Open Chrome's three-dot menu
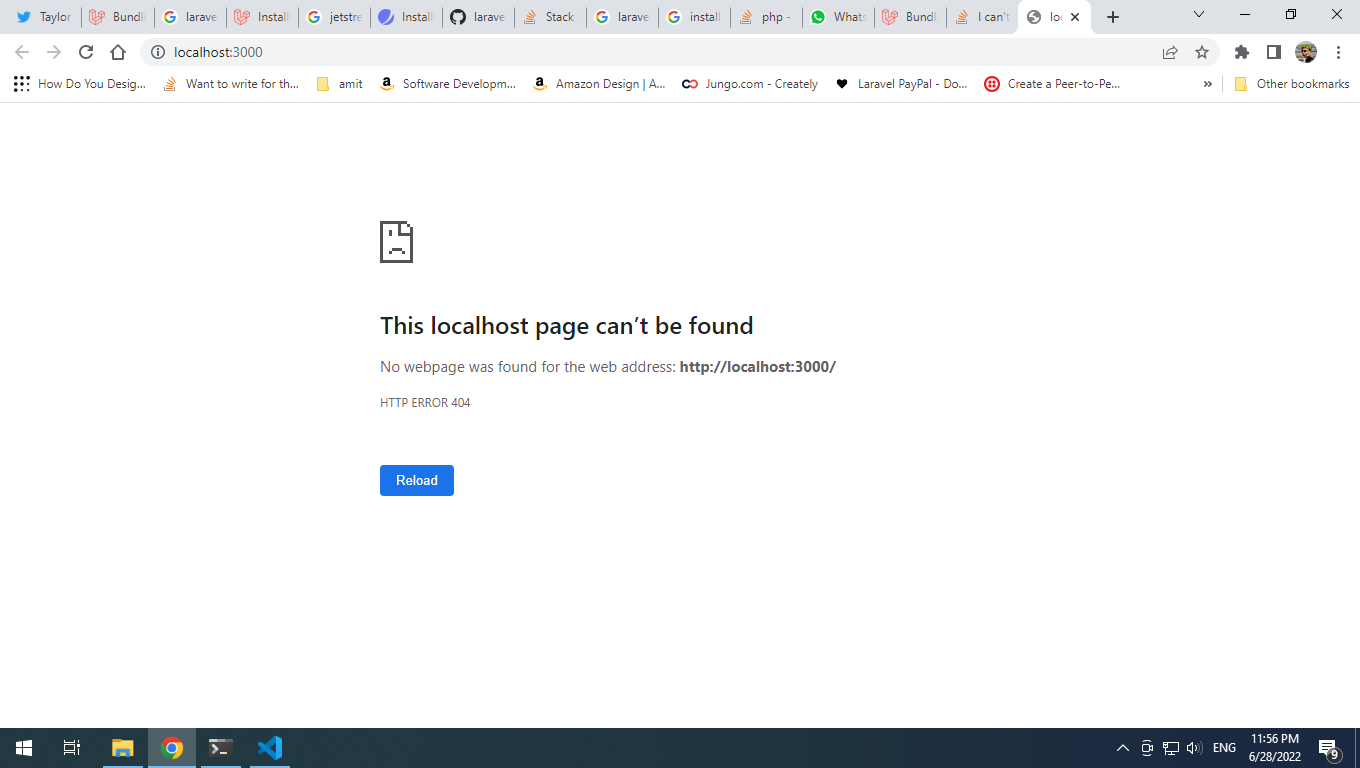Viewport: 1360px width, 768px height. click(x=1338, y=52)
